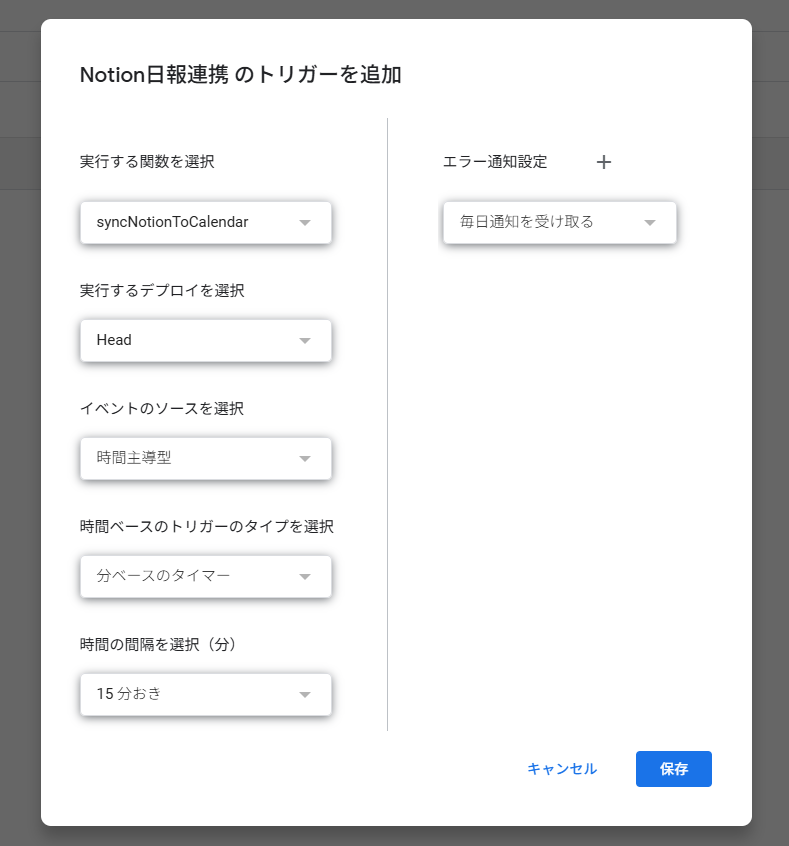Open the 分ベースのタイマー trigger type dropdown

(x=206, y=576)
